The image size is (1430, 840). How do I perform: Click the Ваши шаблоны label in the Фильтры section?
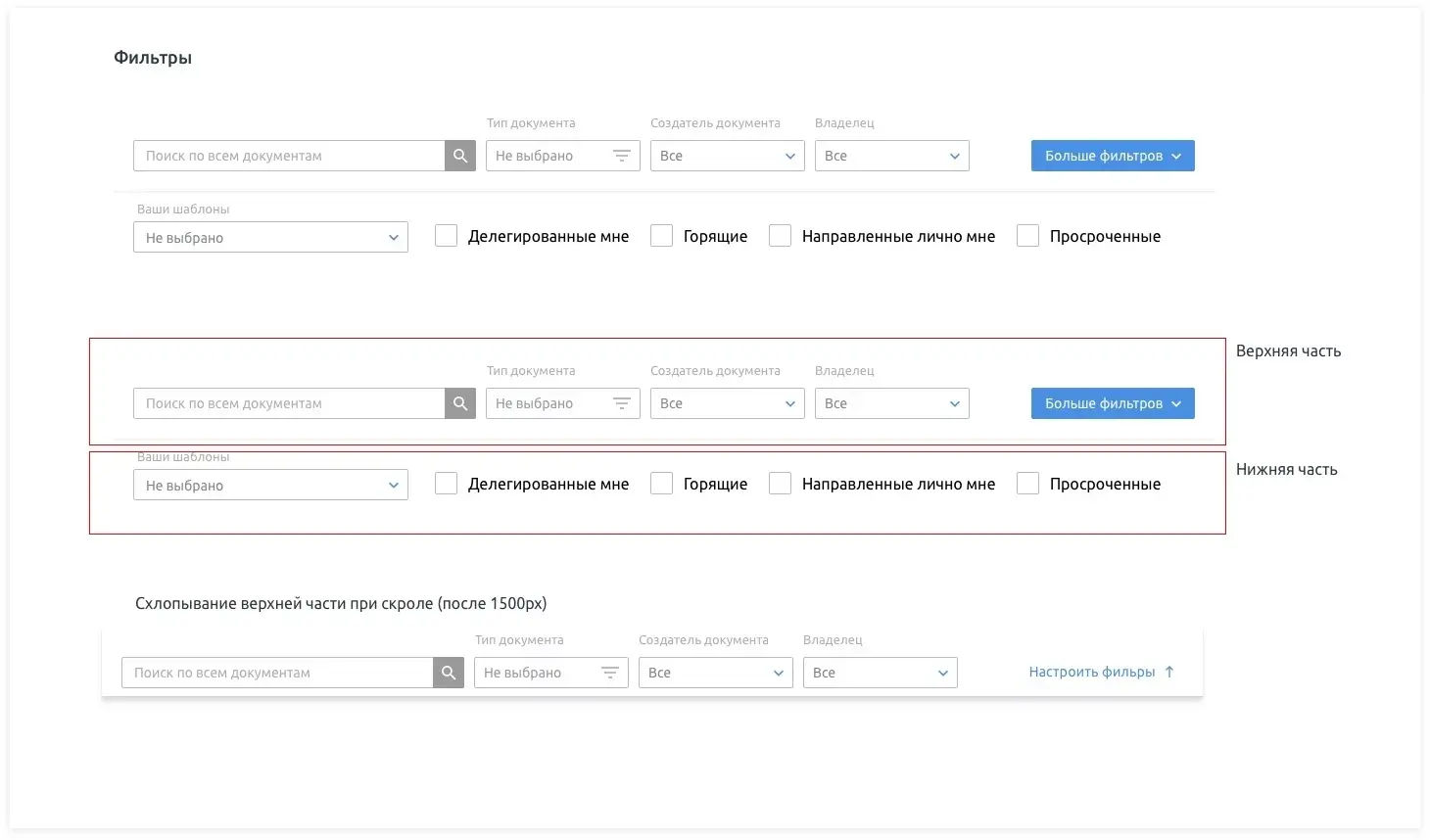pos(183,210)
